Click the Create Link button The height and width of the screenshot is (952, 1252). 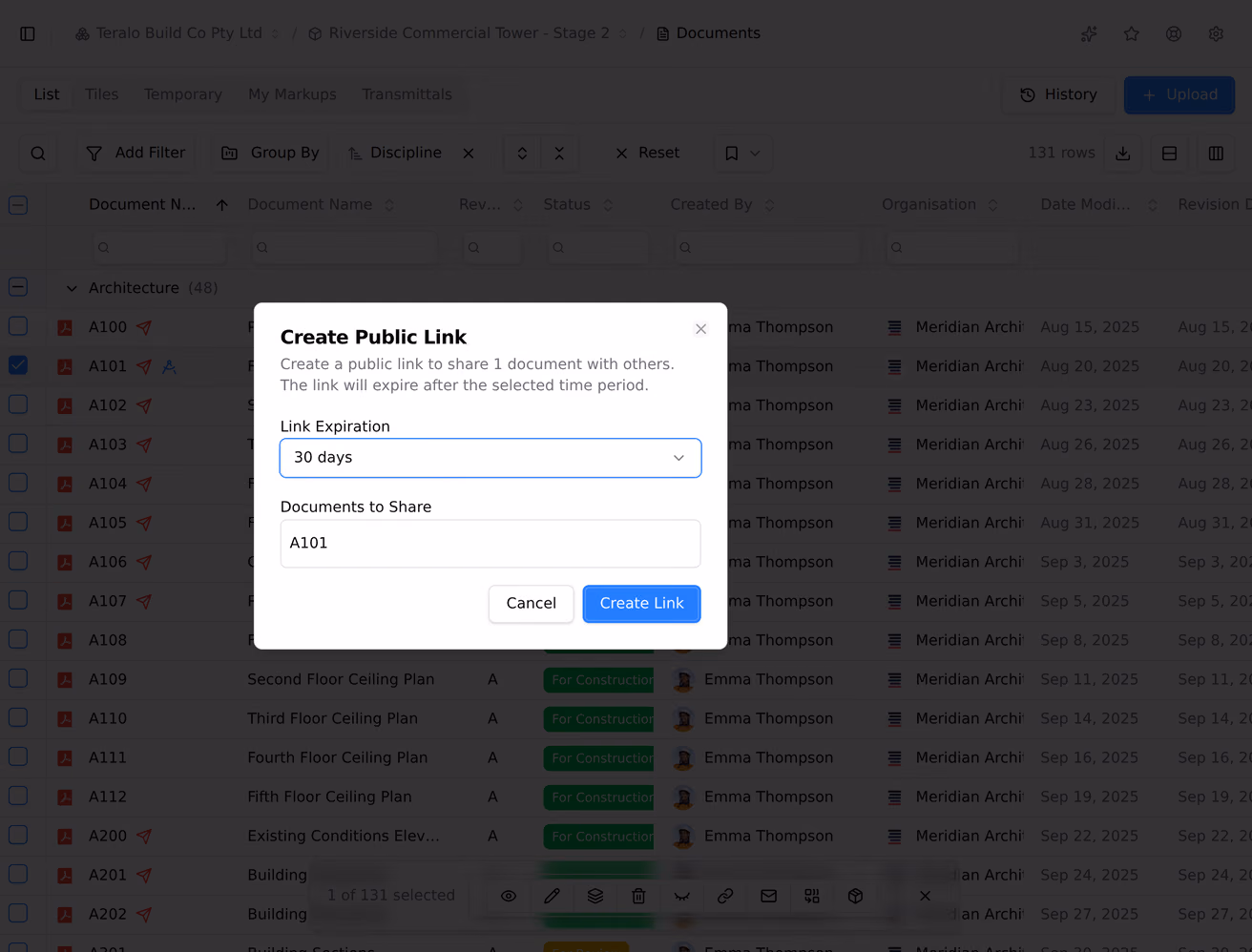point(641,604)
